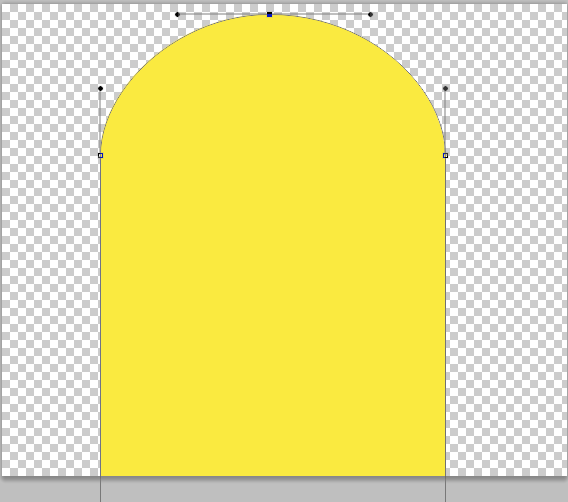This screenshot has height=502, width=568.
Task: Grab the left anchor's upper direction handle
Action: (100, 88)
